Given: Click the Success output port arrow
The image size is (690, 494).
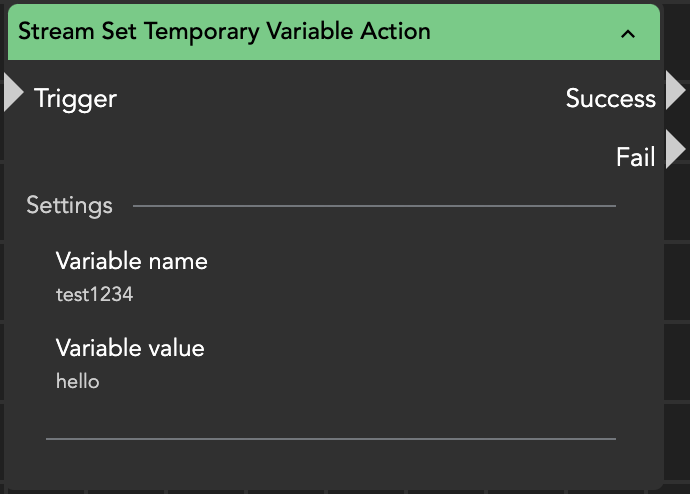Looking at the screenshot, I should 675,91.
